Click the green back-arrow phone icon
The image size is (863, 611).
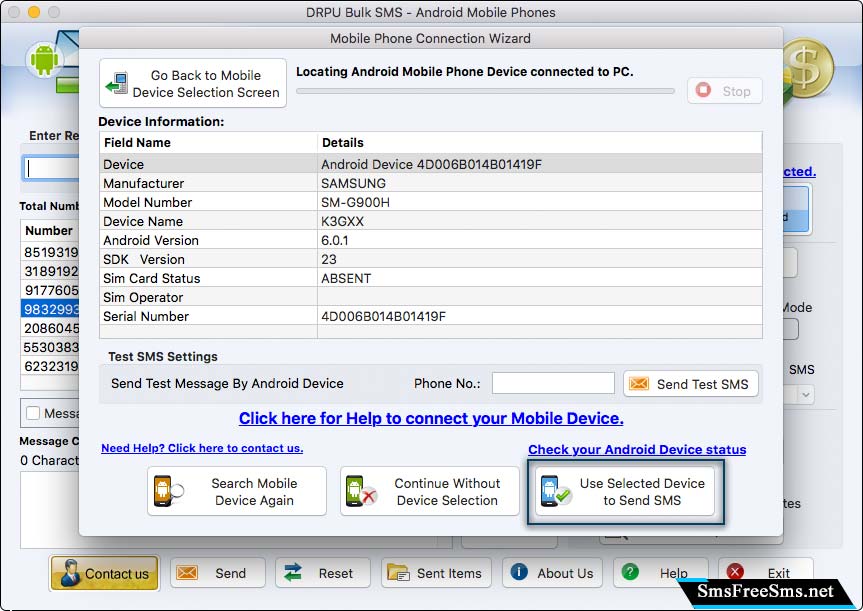(x=117, y=83)
